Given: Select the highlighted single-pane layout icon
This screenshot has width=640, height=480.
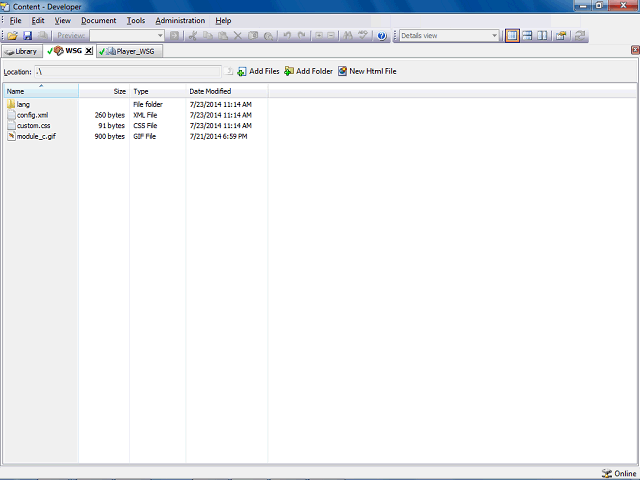Looking at the screenshot, I should [x=512, y=36].
